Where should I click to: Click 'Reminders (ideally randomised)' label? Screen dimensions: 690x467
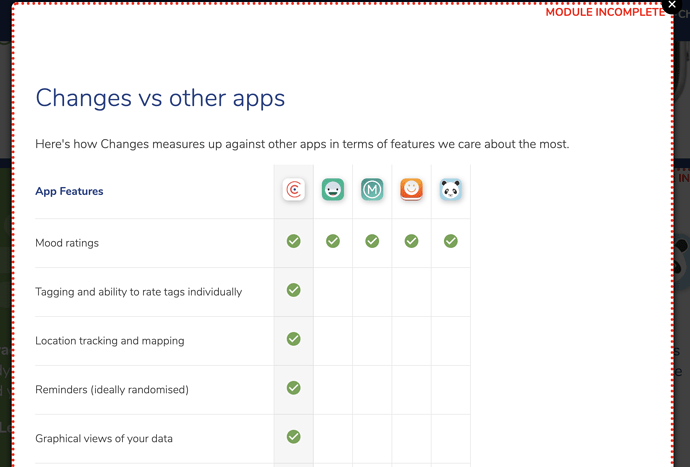[x=112, y=390]
